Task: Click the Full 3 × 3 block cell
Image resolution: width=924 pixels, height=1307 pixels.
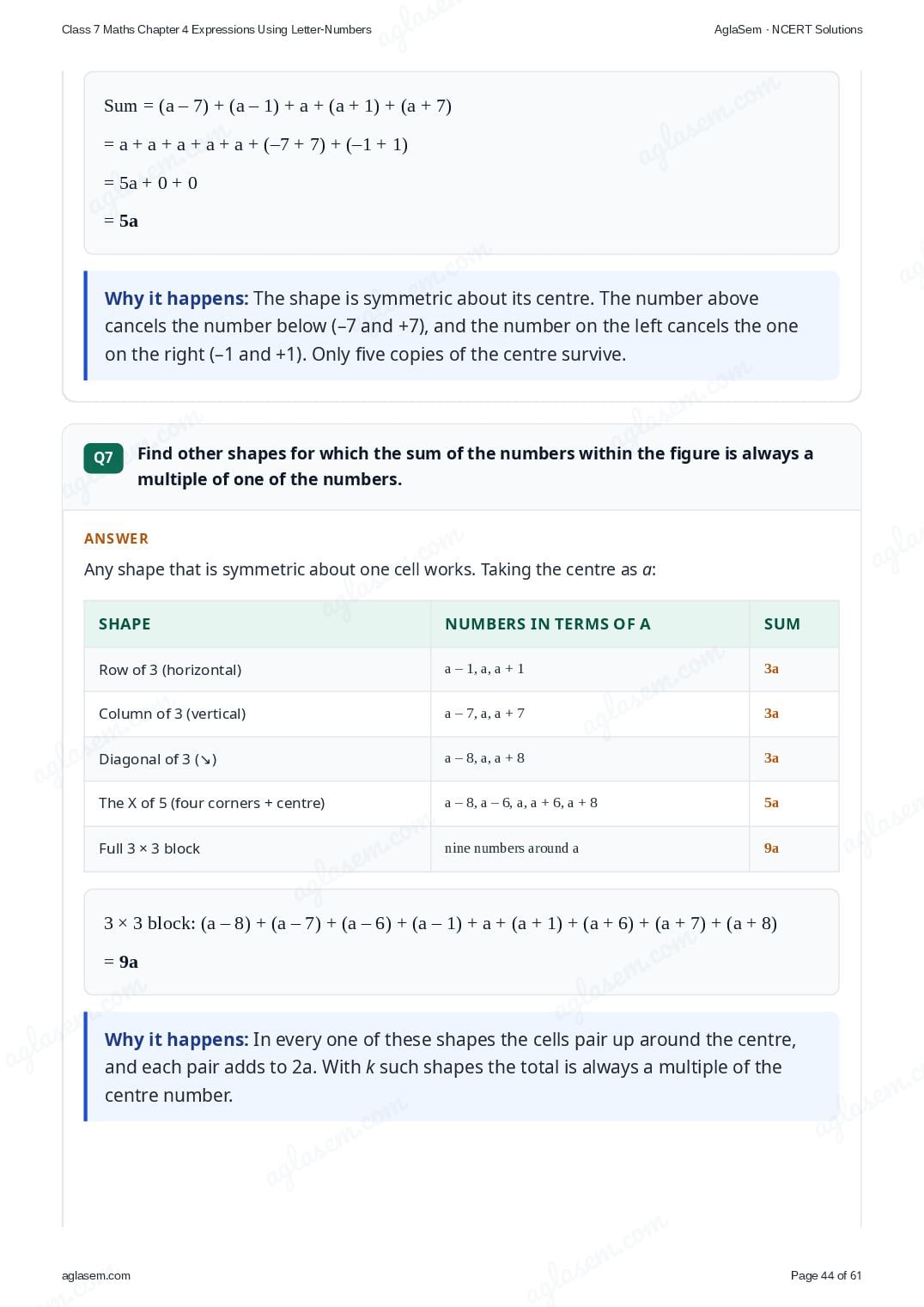Action: [149, 848]
